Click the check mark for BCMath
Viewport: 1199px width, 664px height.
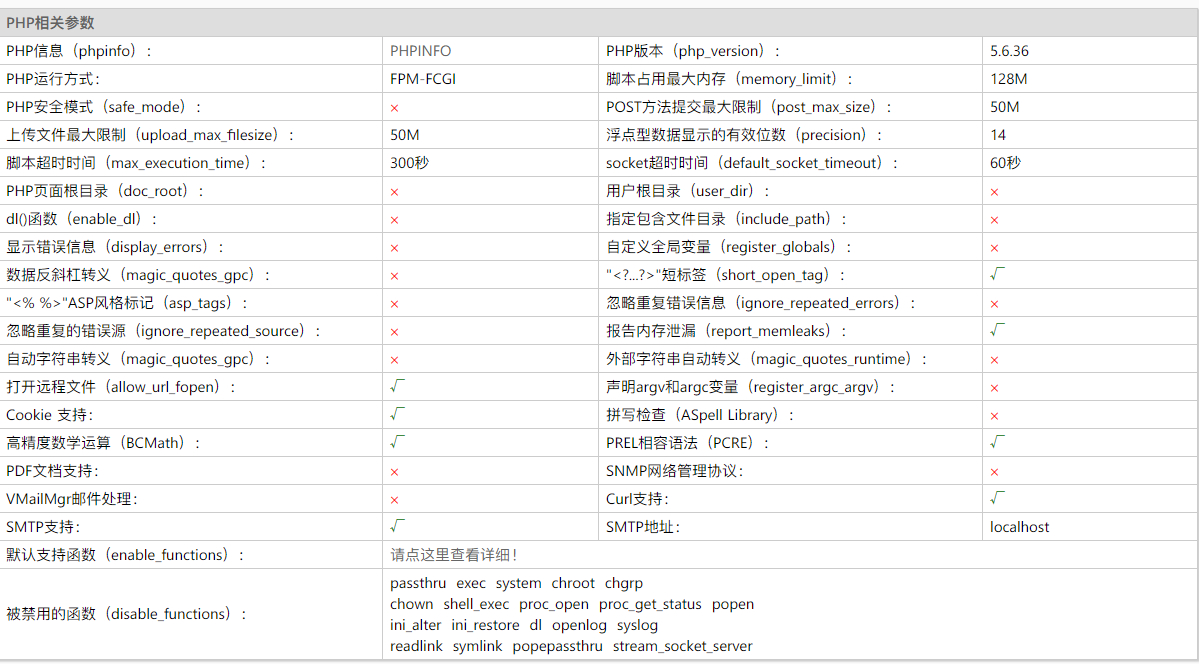click(x=397, y=442)
